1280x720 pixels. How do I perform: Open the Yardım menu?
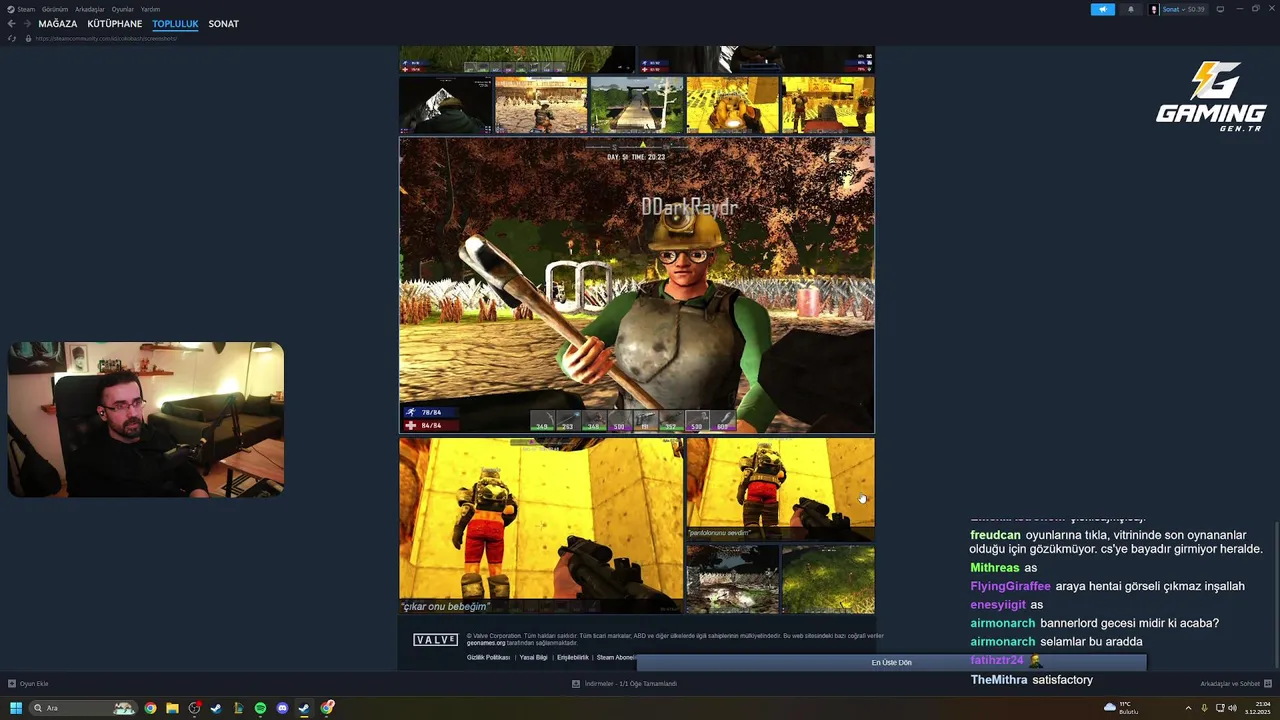pyautogui.click(x=150, y=9)
